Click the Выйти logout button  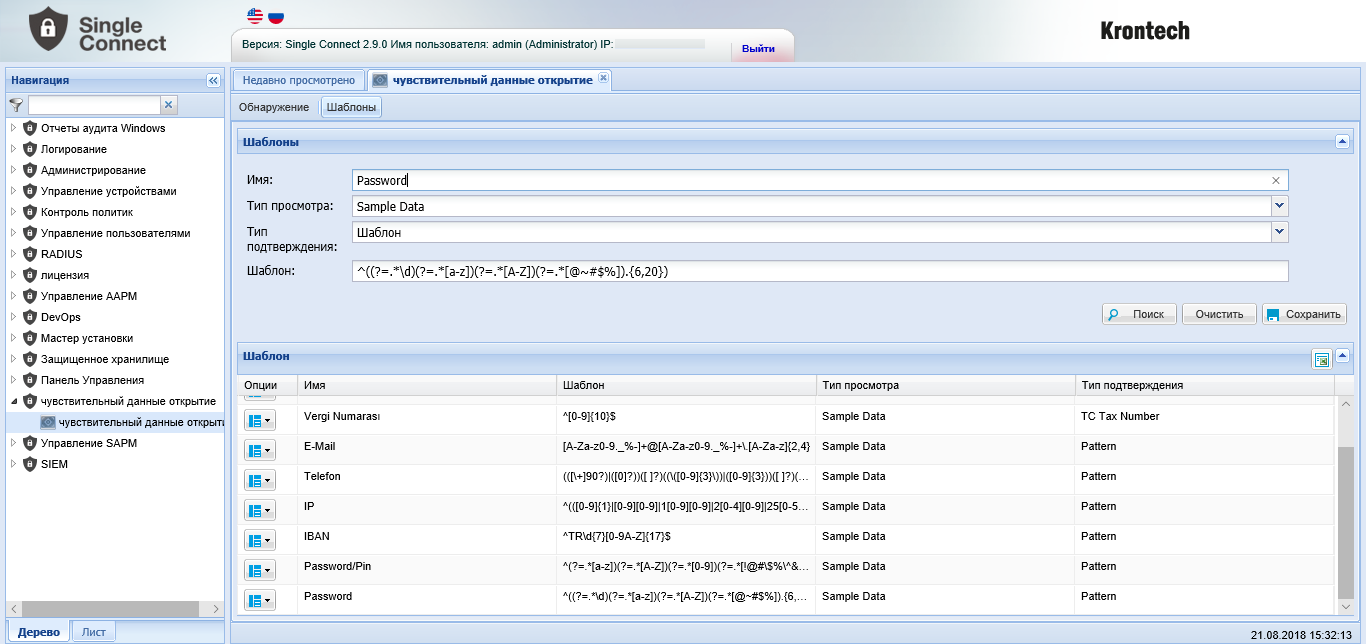tap(758, 48)
